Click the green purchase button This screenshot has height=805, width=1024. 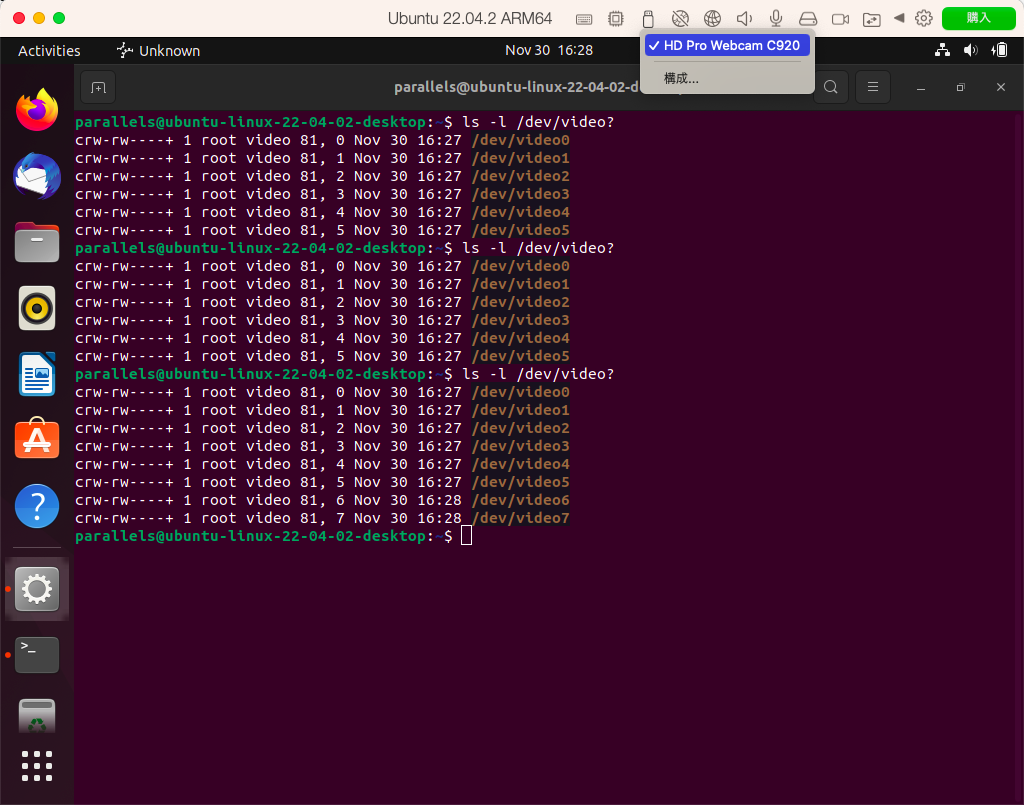978,18
